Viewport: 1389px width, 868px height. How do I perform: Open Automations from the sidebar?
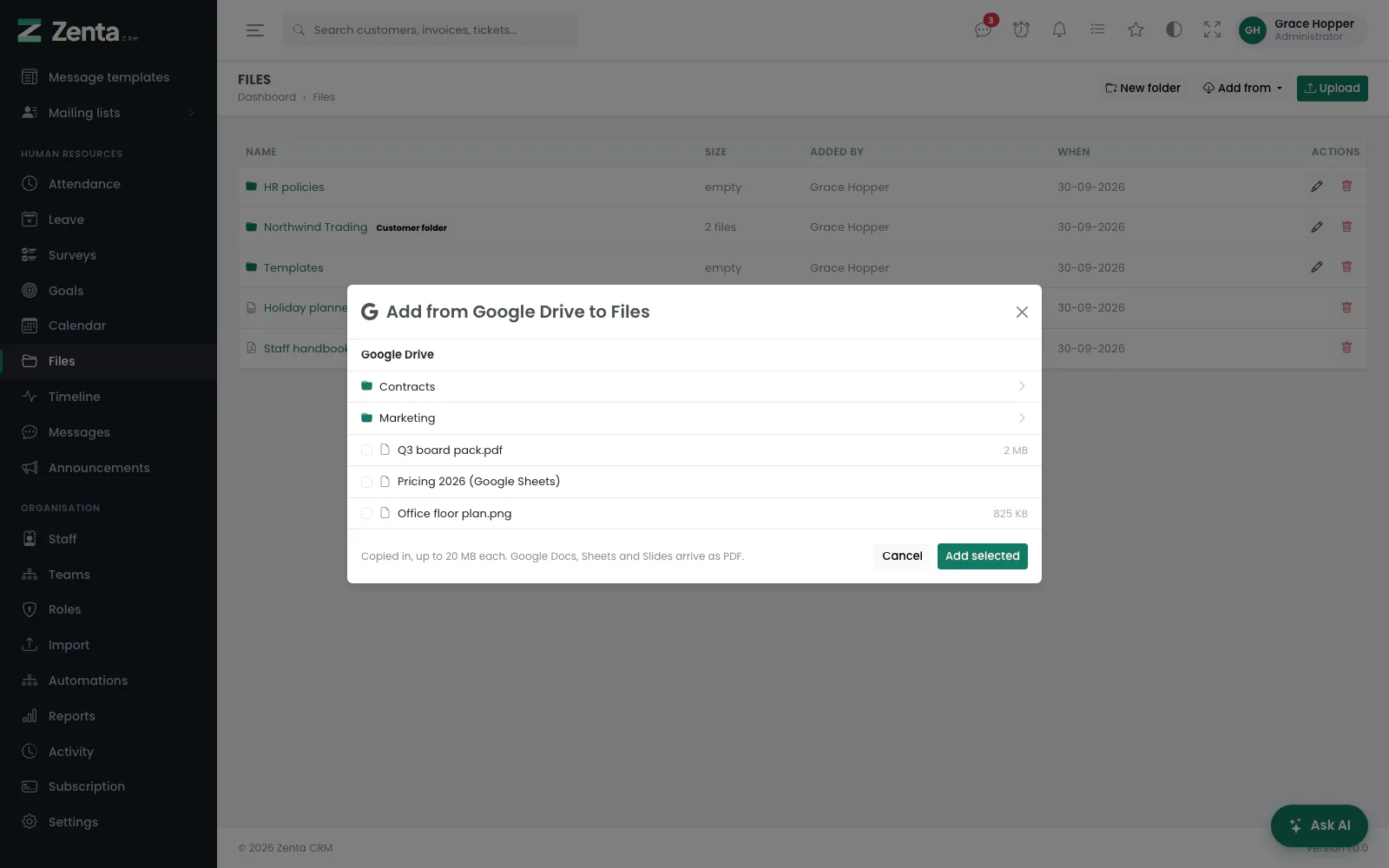[x=88, y=681]
